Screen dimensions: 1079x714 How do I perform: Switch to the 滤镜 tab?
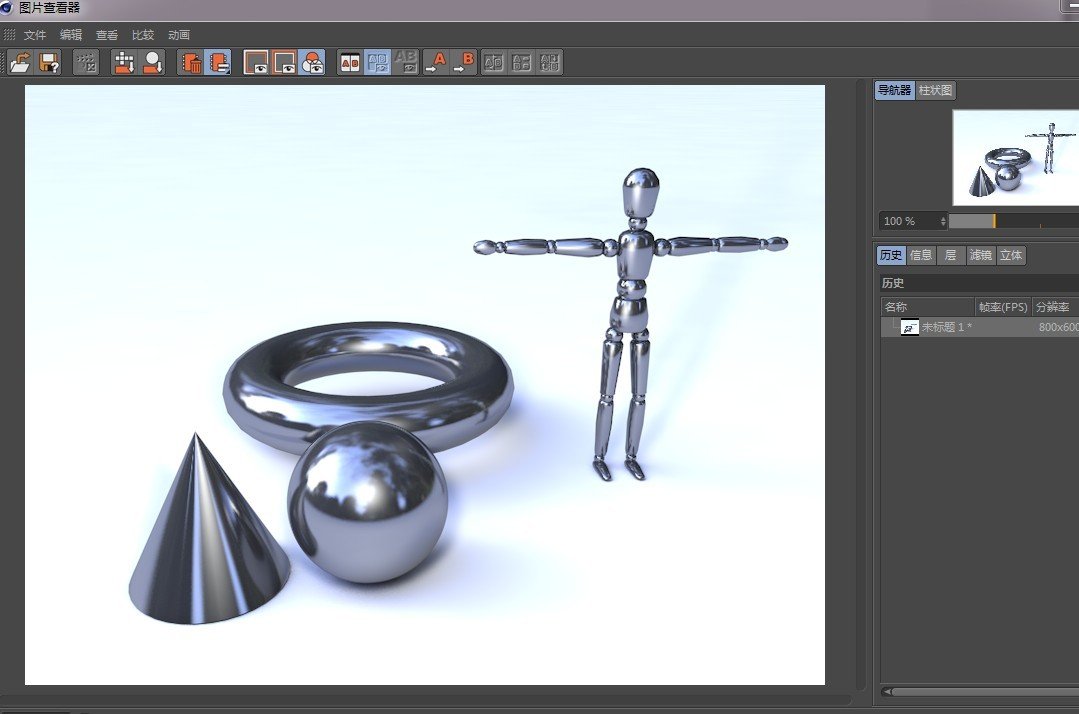point(981,256)
